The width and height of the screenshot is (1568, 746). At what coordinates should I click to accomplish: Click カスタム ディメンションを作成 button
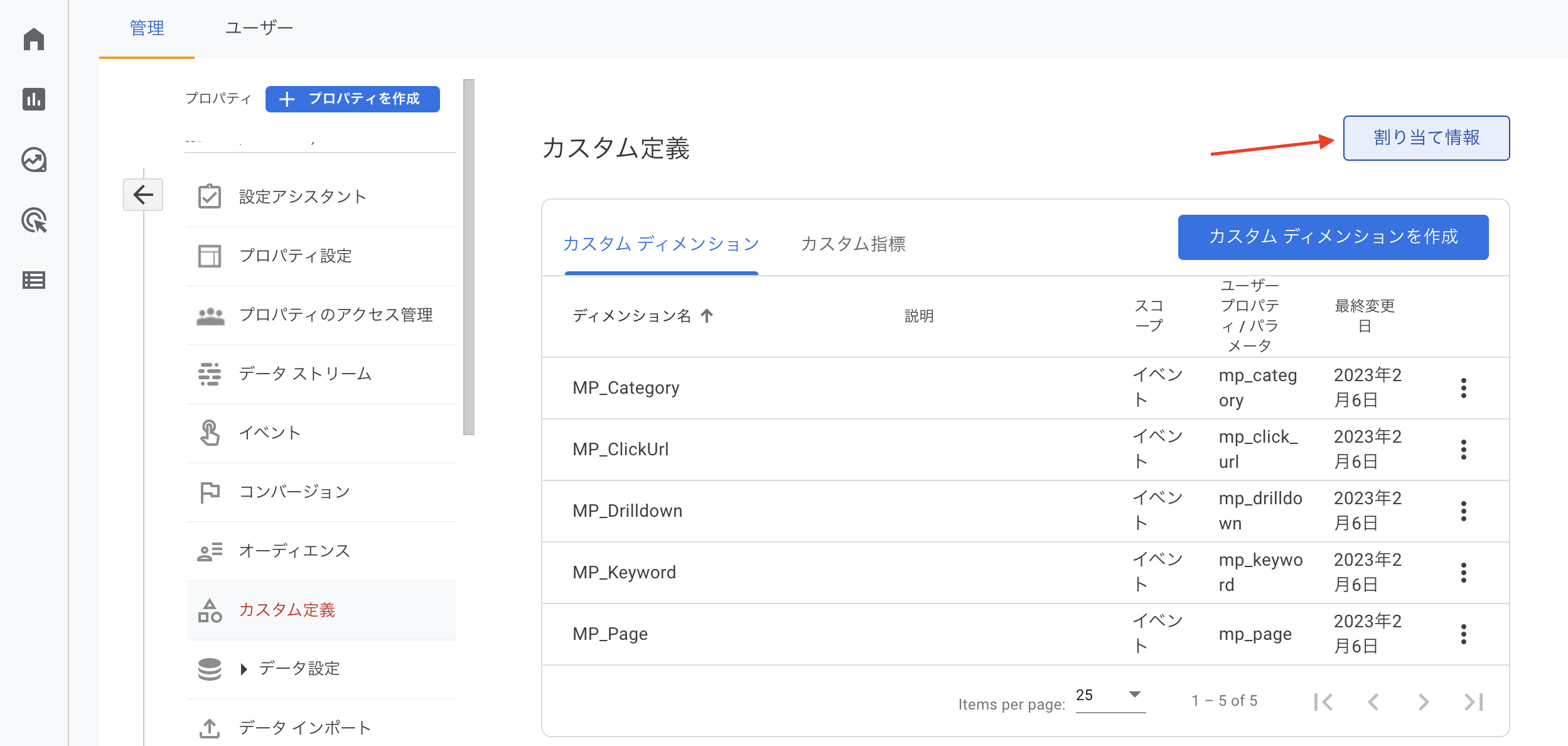tap(1333, 237)
